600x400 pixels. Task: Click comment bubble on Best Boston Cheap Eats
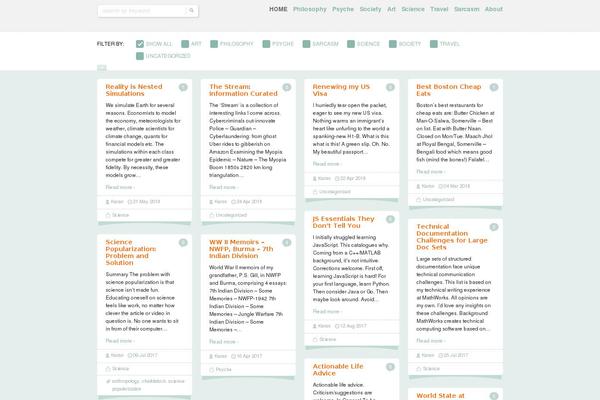[x=494, y=87]
